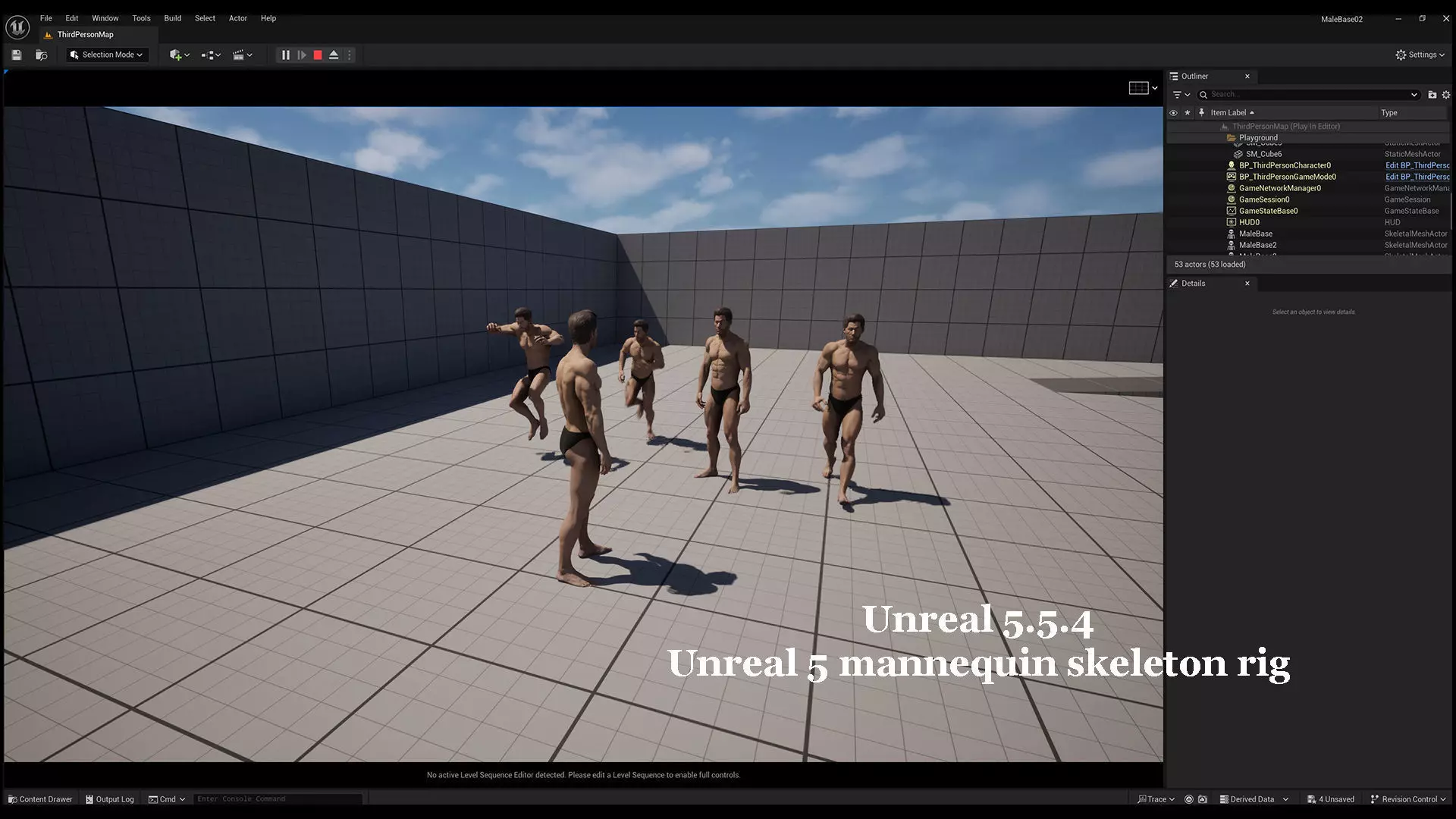
Task: Stop the play session with red square
Action: pos(318,55)
